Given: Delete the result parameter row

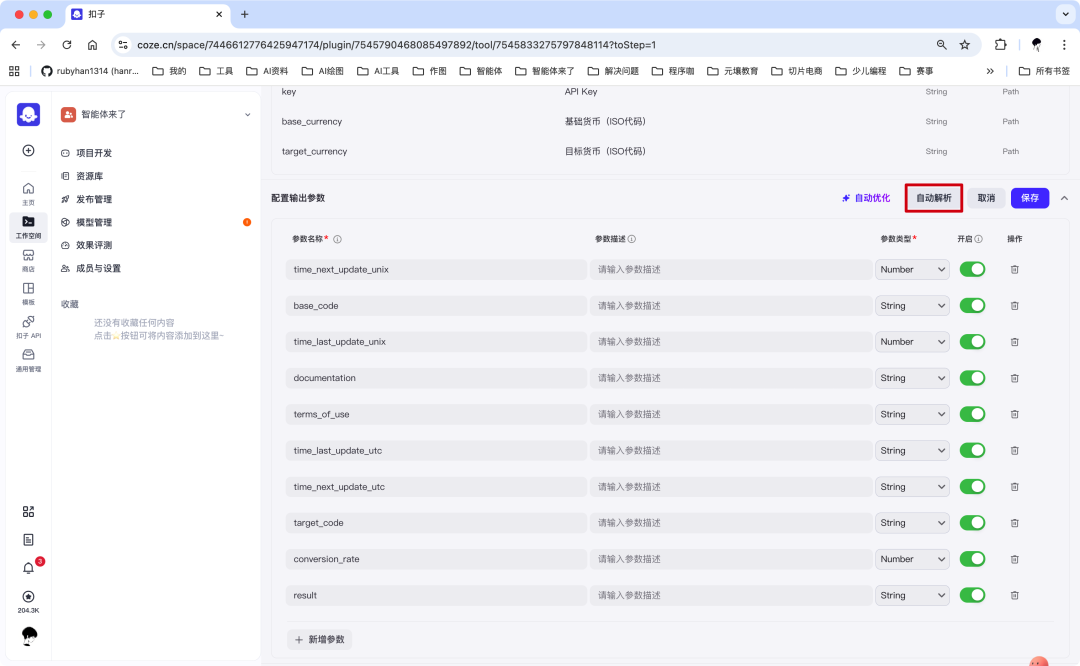Looking at the screenshot, I should pyautogui.click(x=1015, y=596).
